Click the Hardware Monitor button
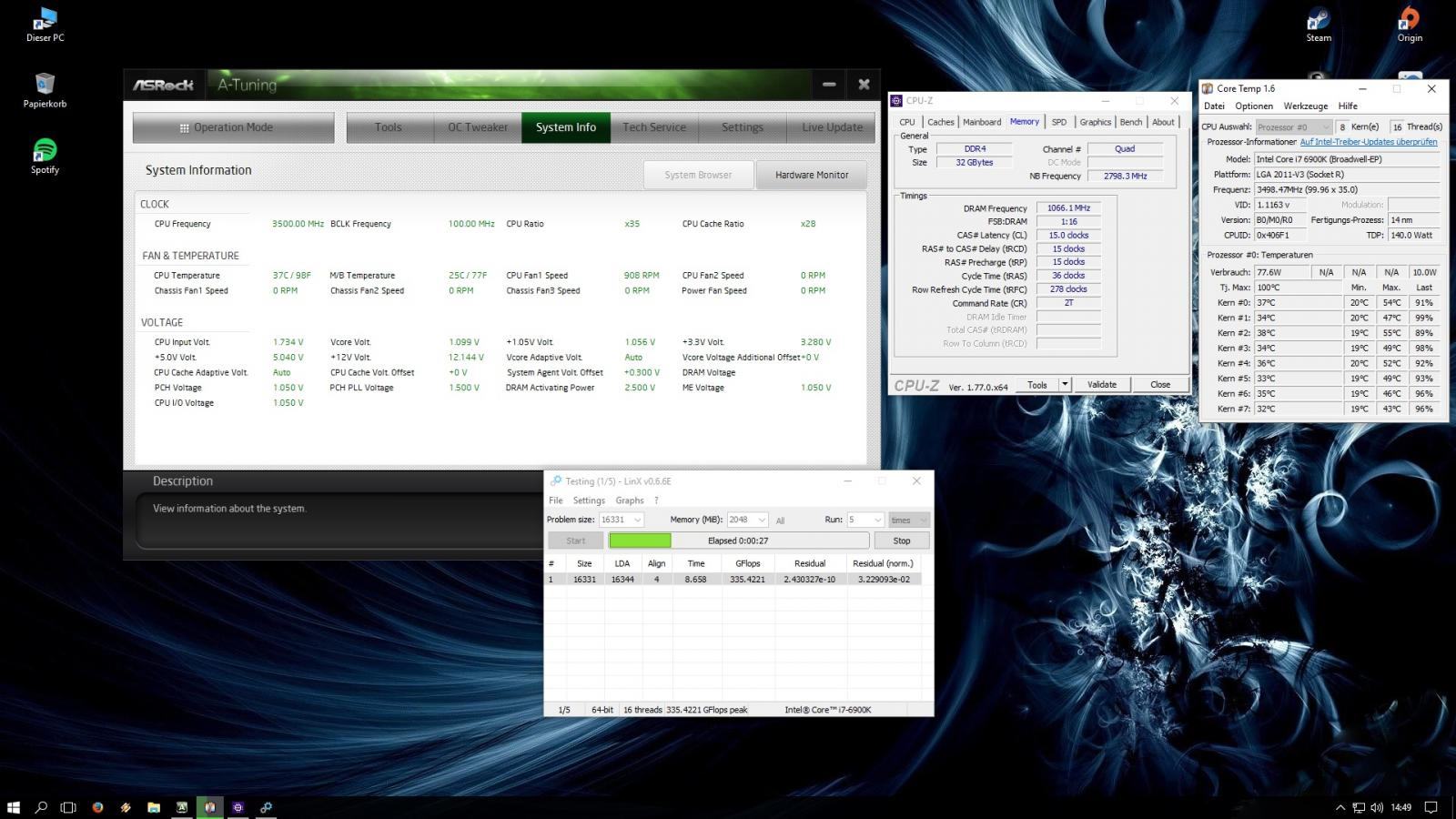Image resolution: width=1456 pixels, height=819 pixels. (812, 175)
